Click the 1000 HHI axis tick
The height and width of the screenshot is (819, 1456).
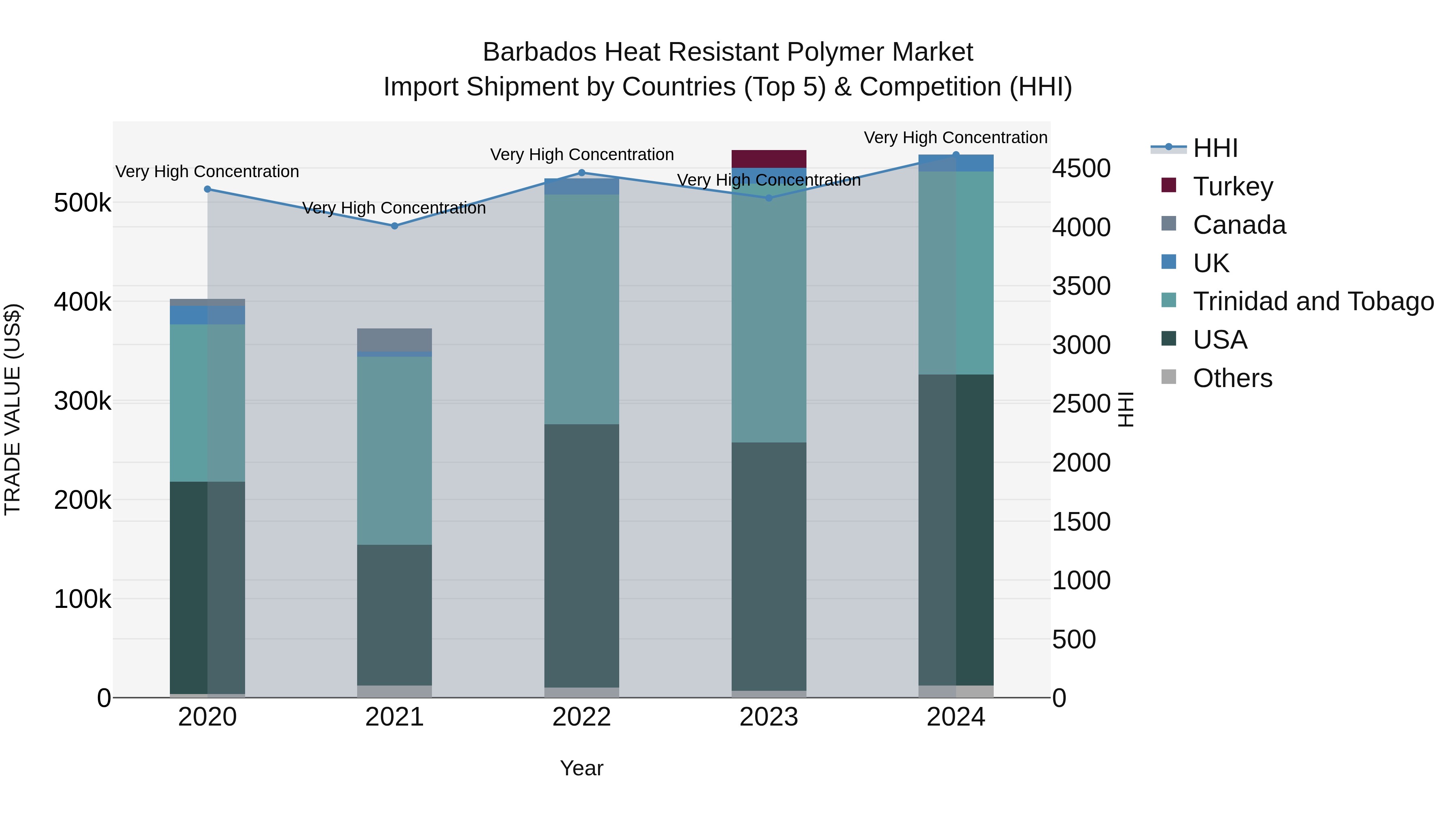(1081, 580)
